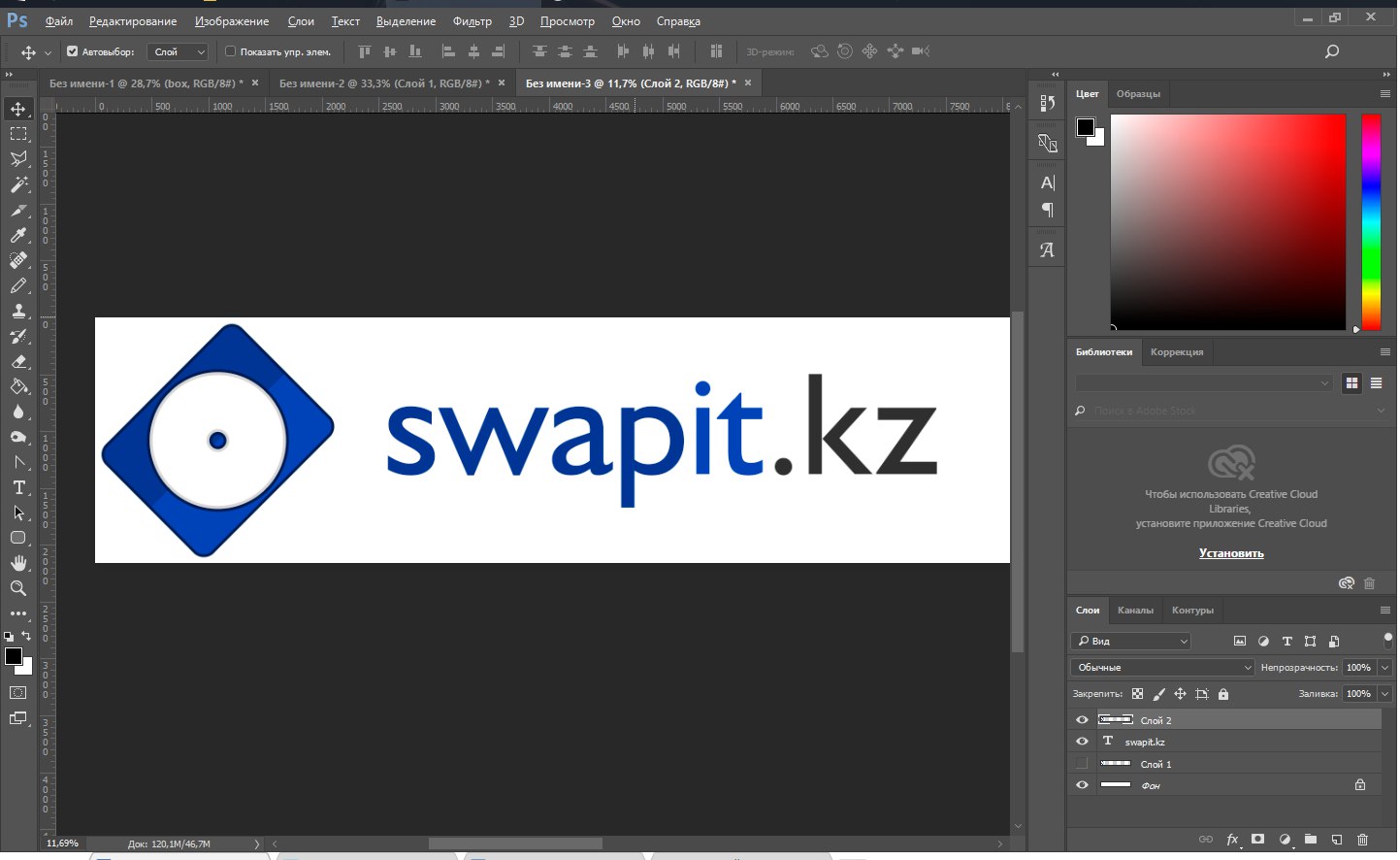Open the Character panel icon
This screenshot has width=1400, height=860.
tap(1047, 182)
